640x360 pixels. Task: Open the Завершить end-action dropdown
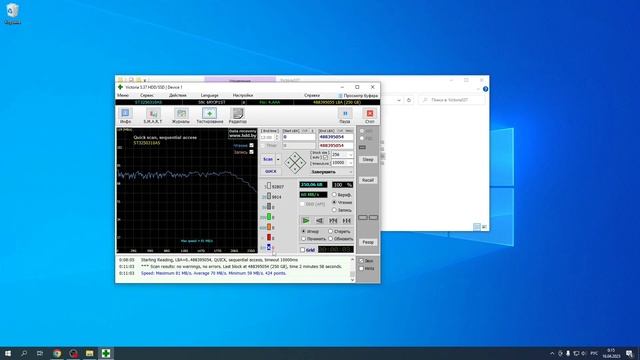pyautogui.click(x=351, y=172)
